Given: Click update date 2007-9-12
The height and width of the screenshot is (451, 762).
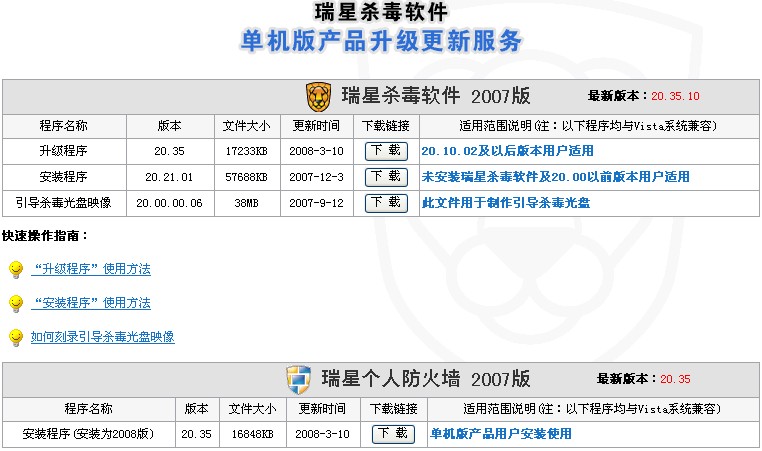Looking at the screenshot, I should [x=316, y=203].
